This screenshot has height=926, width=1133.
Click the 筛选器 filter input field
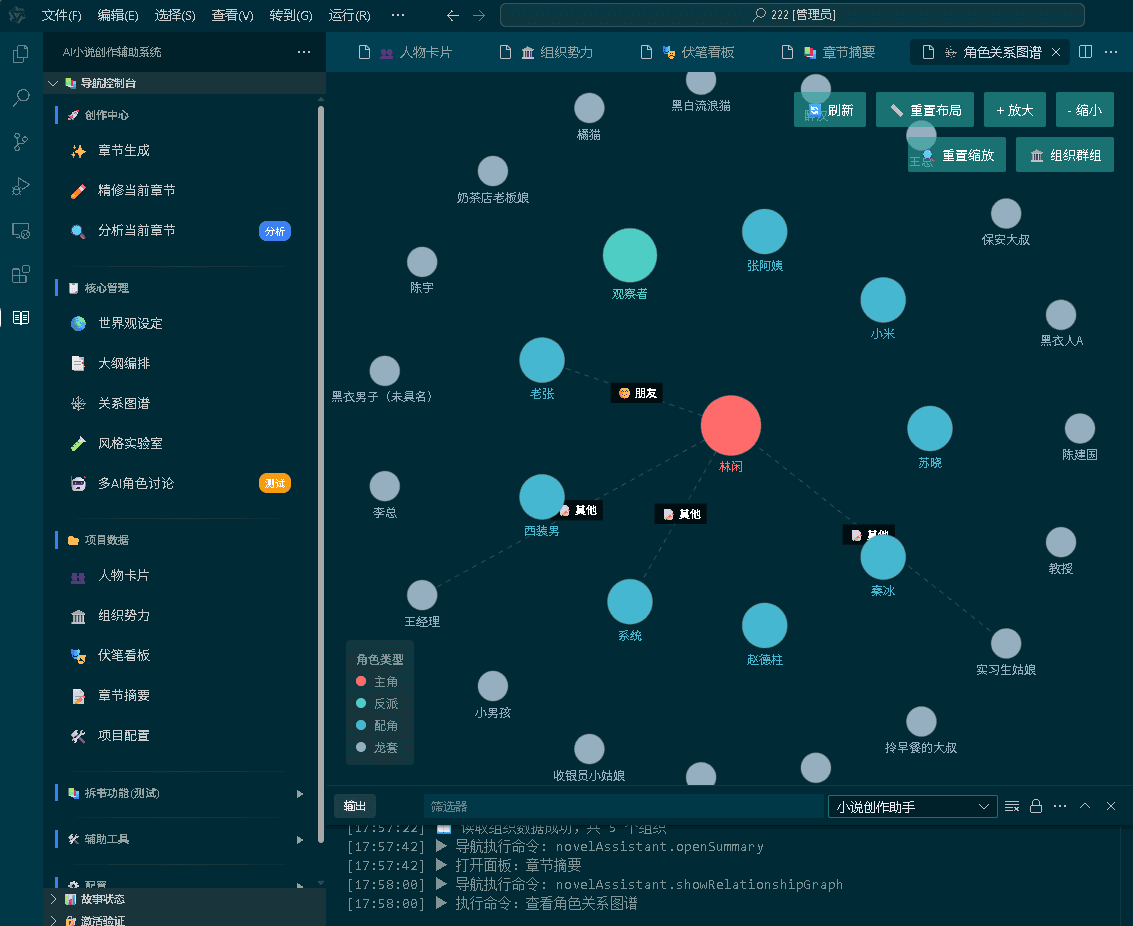coord(620,805)
